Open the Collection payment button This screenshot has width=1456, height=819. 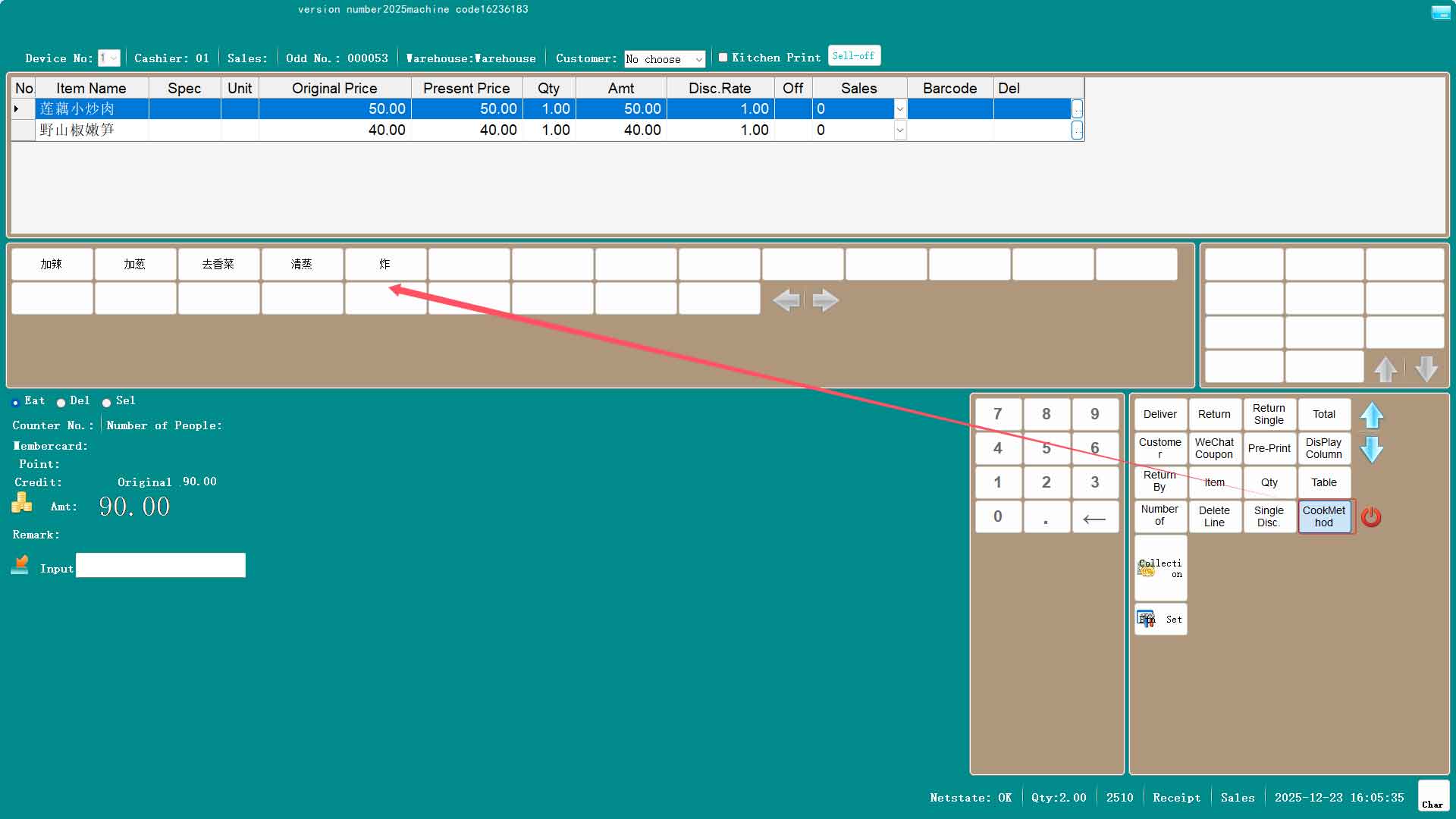click(x=1160, y=568)
